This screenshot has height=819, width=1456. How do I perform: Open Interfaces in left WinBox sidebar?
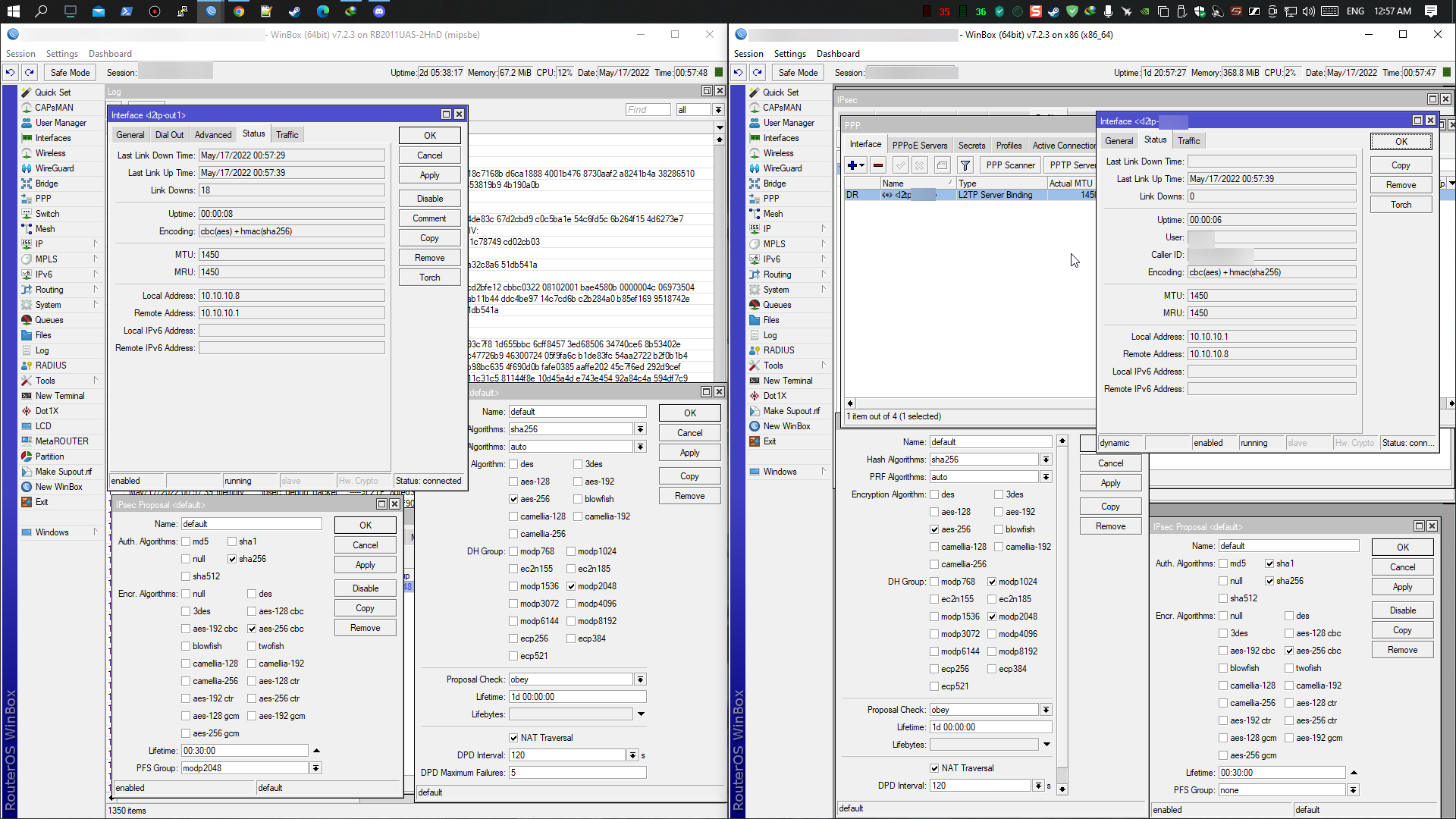[x=53, y=138]
